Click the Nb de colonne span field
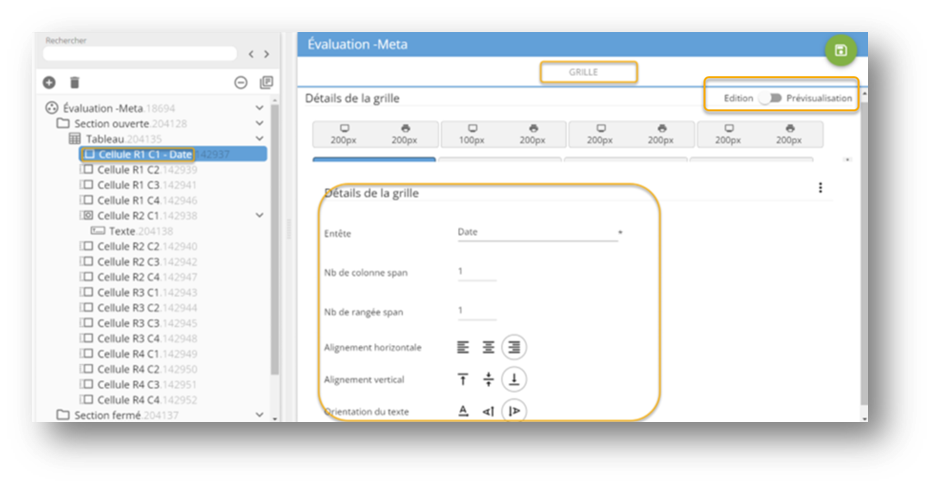Image resolution: width=933 pixels, height=487 pixels. click(x=476, y=272)
